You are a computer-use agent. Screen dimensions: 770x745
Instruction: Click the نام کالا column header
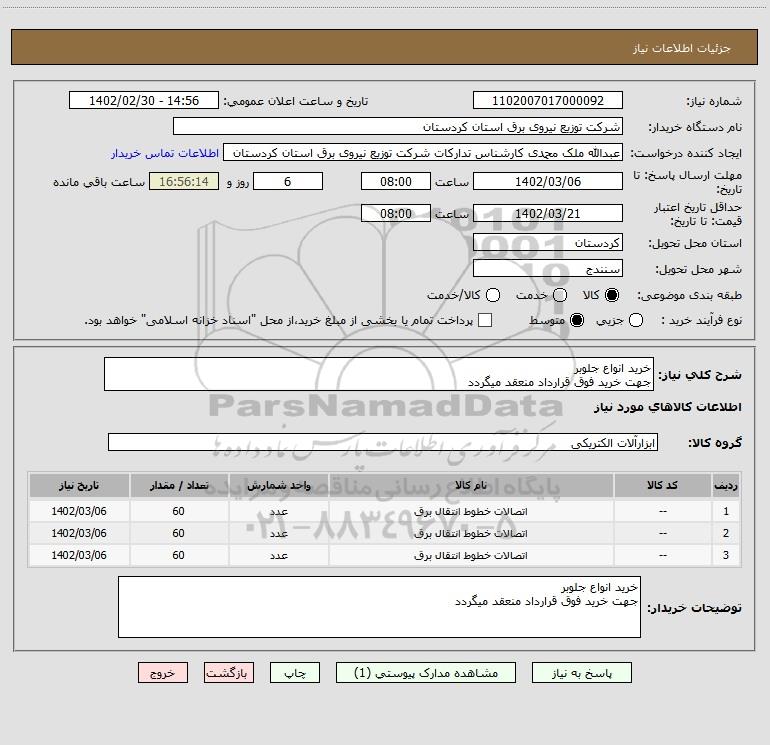[x=471, y=486]
